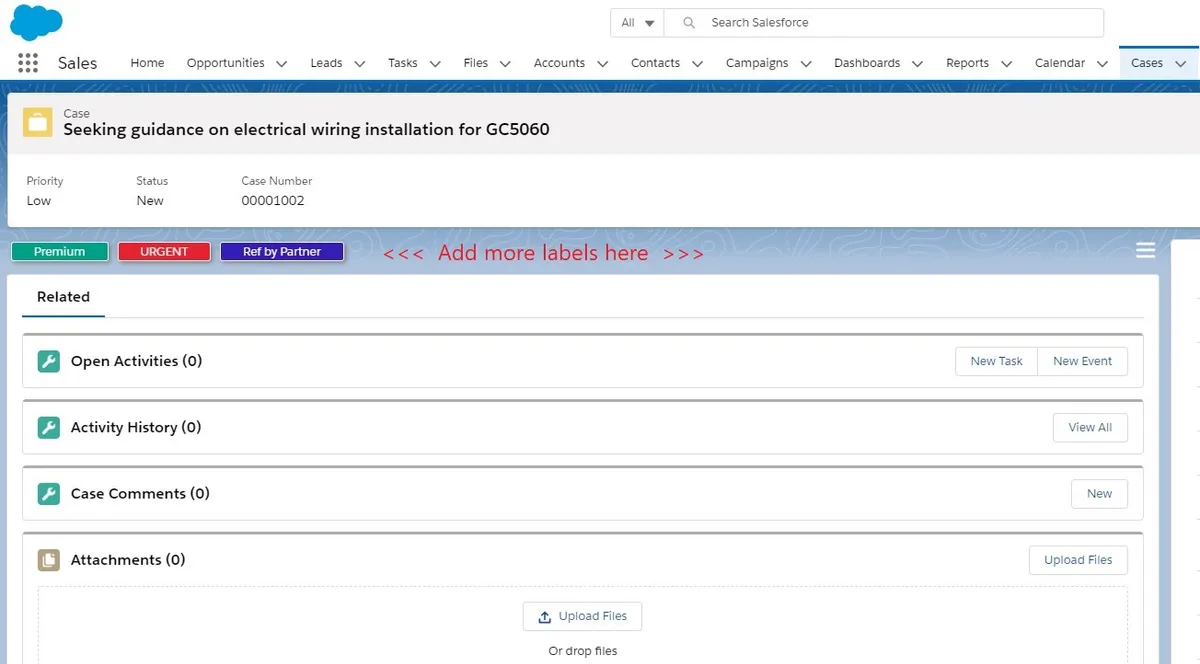Expand the Cases tab chevron
Viewport: 1200px width, 664px height.
coord(1180,63)
